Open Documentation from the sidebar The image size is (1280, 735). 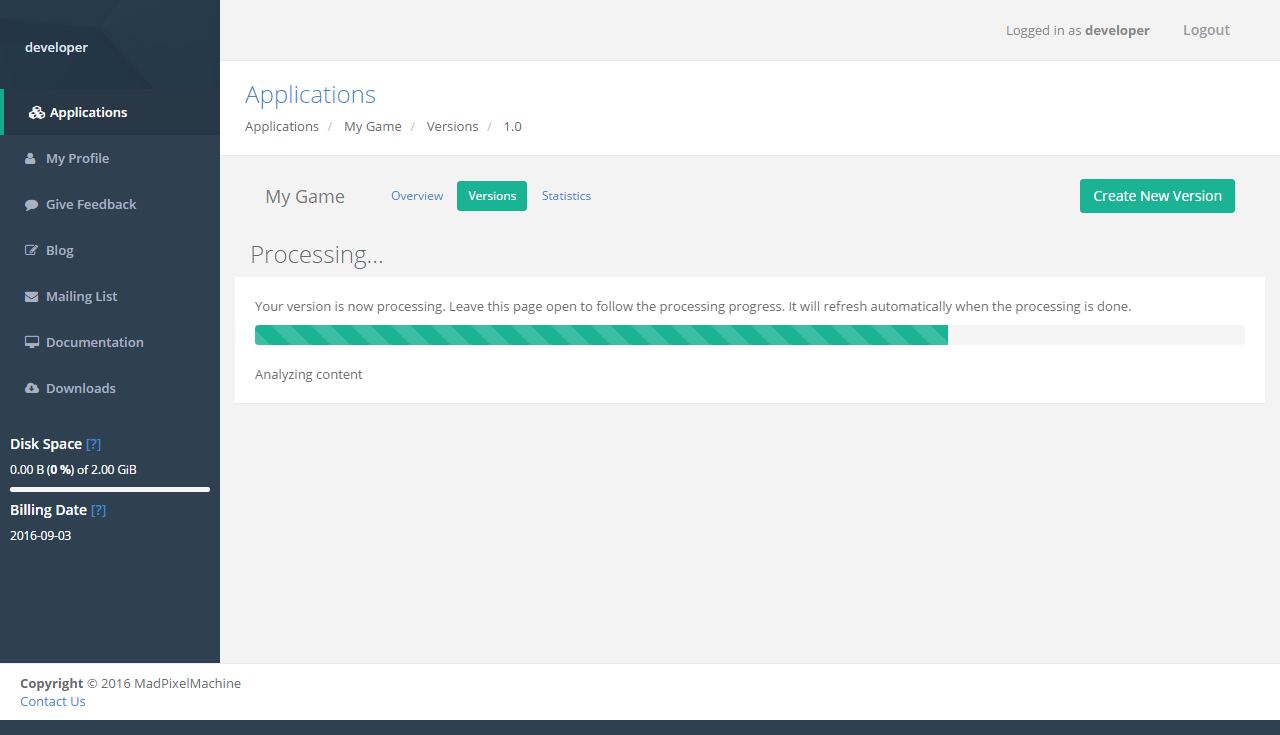(x=110, y=342)
